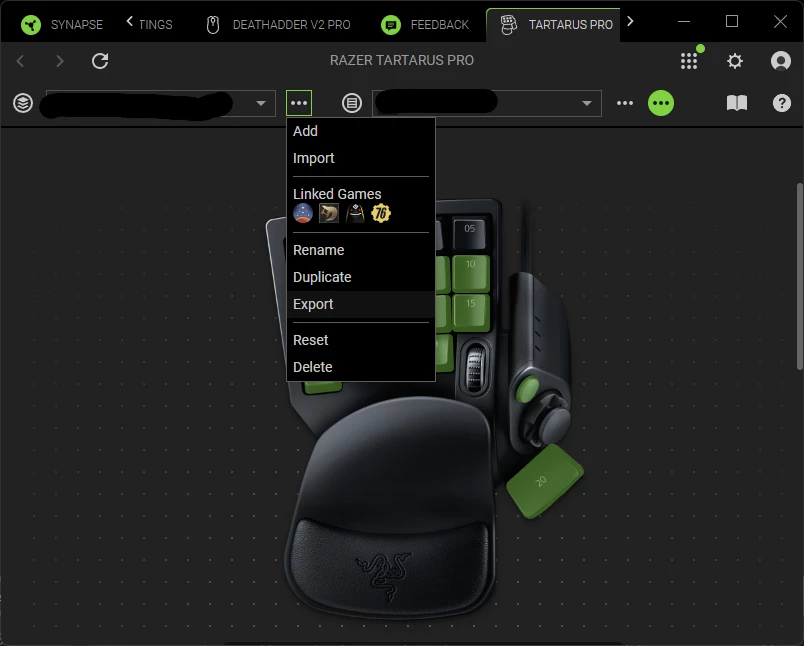Expand the profile selection dropdown
Screen dimensions: 804x646
click(261, 103)
